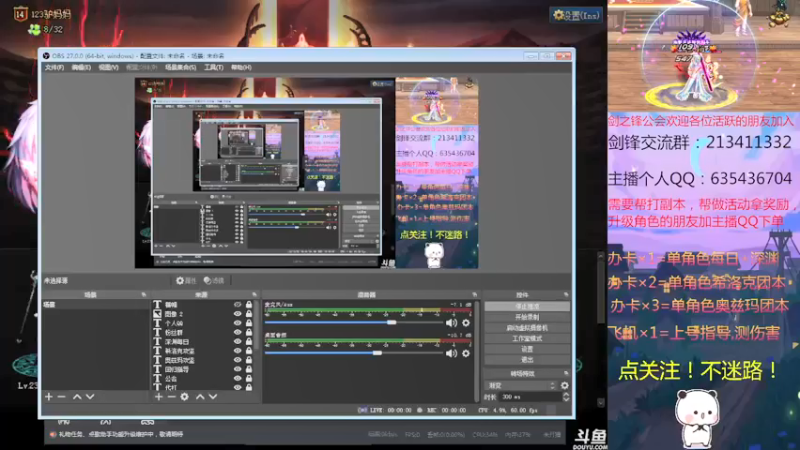Click 退出 exit button in Controls

(527, 360)
